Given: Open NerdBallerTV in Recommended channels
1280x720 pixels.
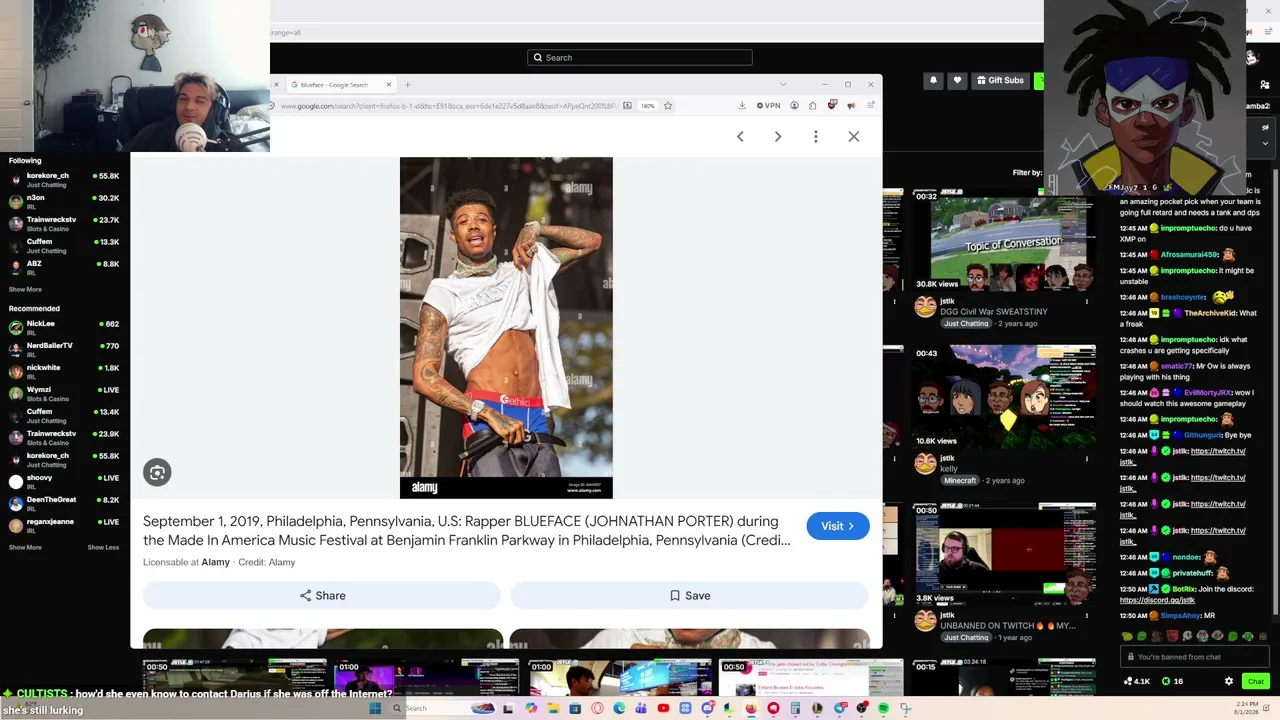Looking at the screenshot, I should [65, 350].
